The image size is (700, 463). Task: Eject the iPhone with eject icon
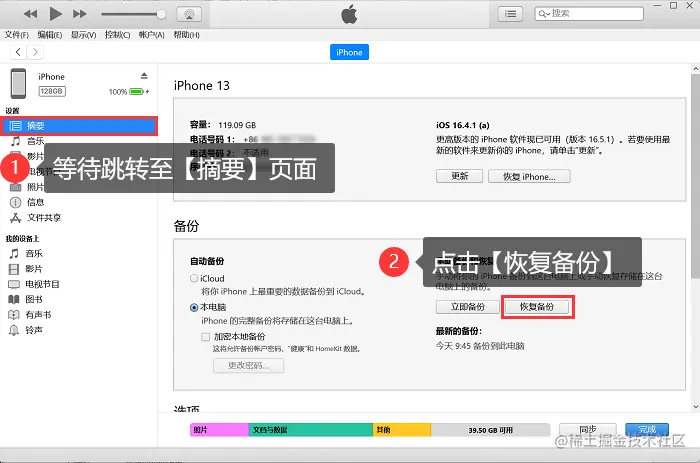[x=144, y=75]
